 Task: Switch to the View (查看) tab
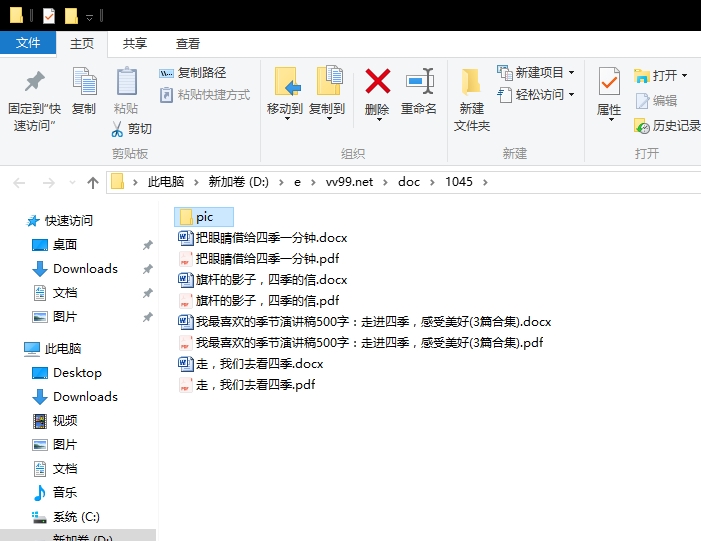[x=188, y=44]
